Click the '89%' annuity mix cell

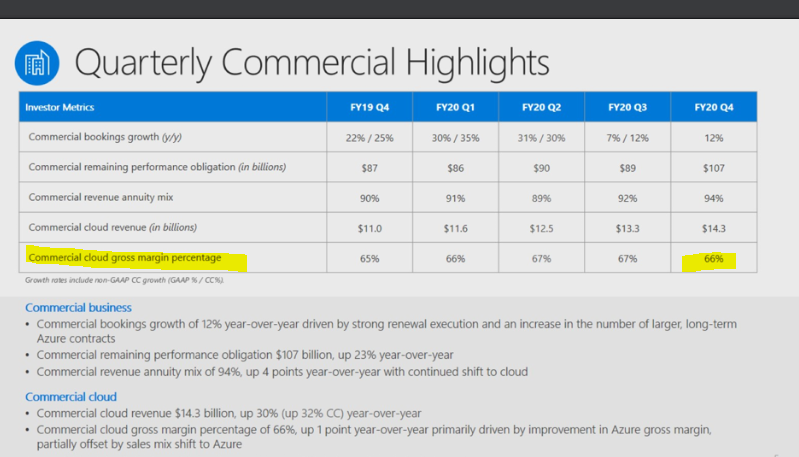pyautogui.click(x=541, y=198)
